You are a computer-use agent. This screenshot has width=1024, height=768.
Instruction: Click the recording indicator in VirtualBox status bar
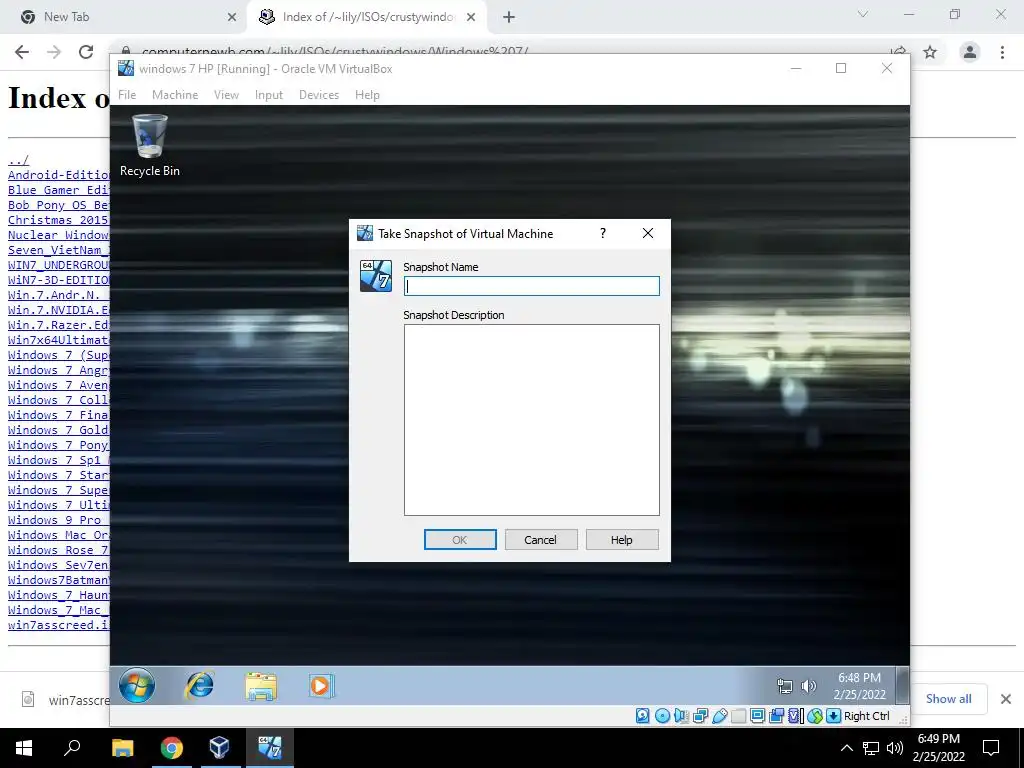coord(776,716)
